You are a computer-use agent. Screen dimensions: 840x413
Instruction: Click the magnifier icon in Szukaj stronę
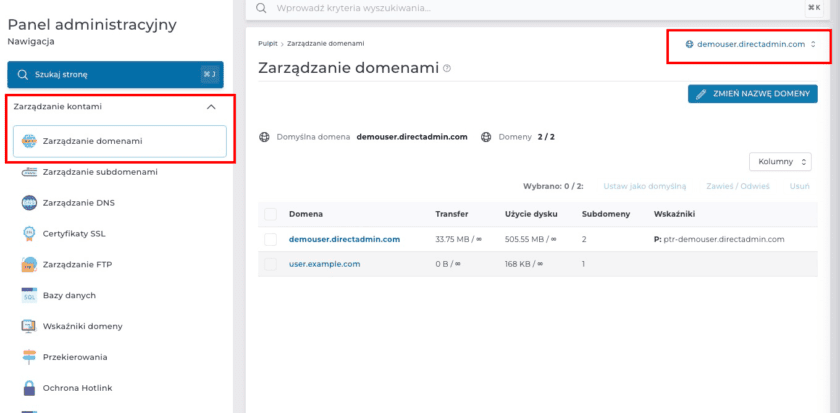click(x=22, y=75)
